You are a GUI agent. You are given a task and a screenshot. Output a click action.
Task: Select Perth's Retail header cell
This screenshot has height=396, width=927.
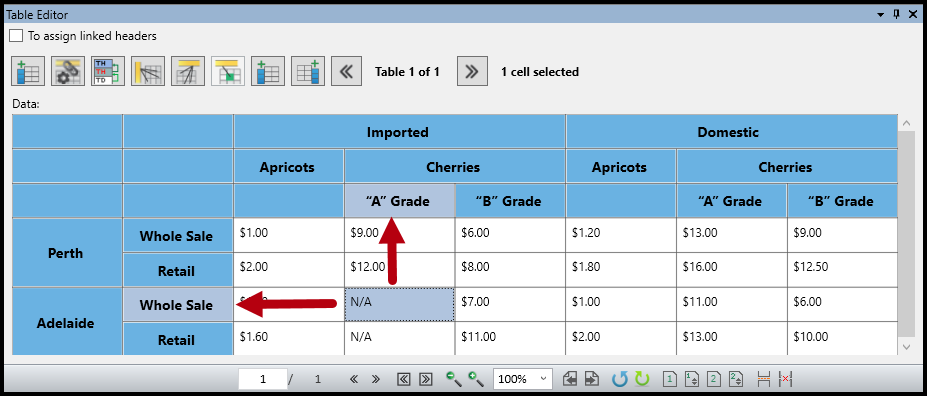pos(178,271)
